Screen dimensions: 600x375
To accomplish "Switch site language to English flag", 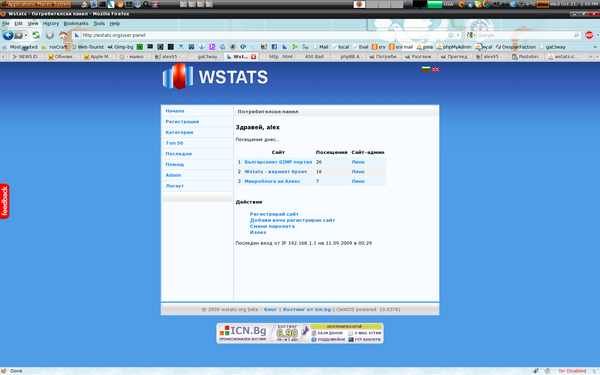I will [x=435, y=69].
